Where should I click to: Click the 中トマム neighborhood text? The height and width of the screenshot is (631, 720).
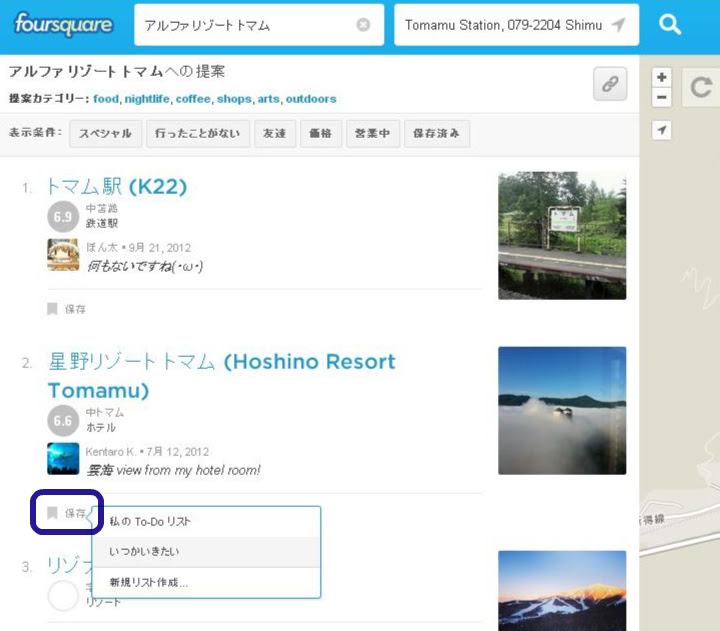[105, 412]
